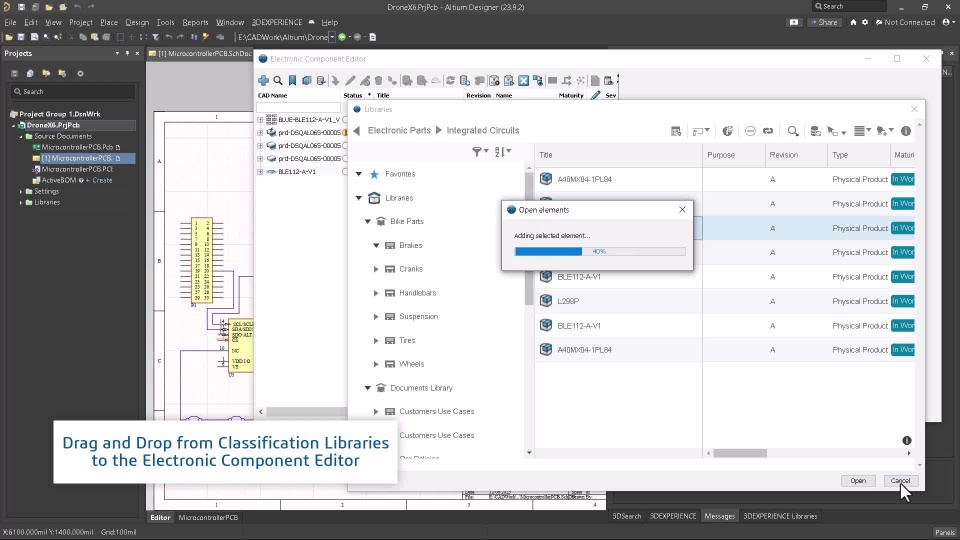Click the pie chart icon in Libraries toolbar

coord(727,131)
